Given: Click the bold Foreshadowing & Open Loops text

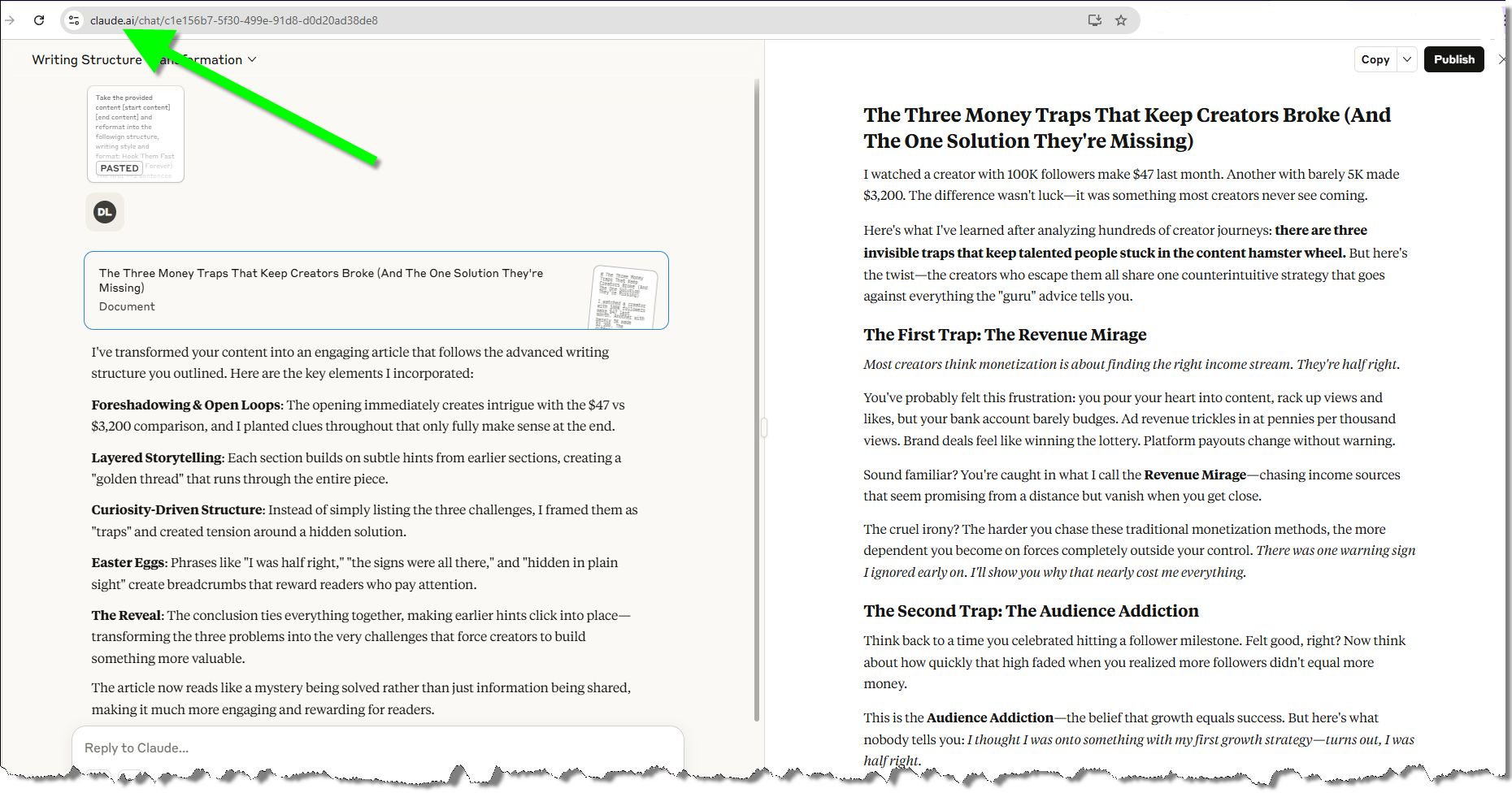Looking at the screenshot, I should (x=185, y=405).
